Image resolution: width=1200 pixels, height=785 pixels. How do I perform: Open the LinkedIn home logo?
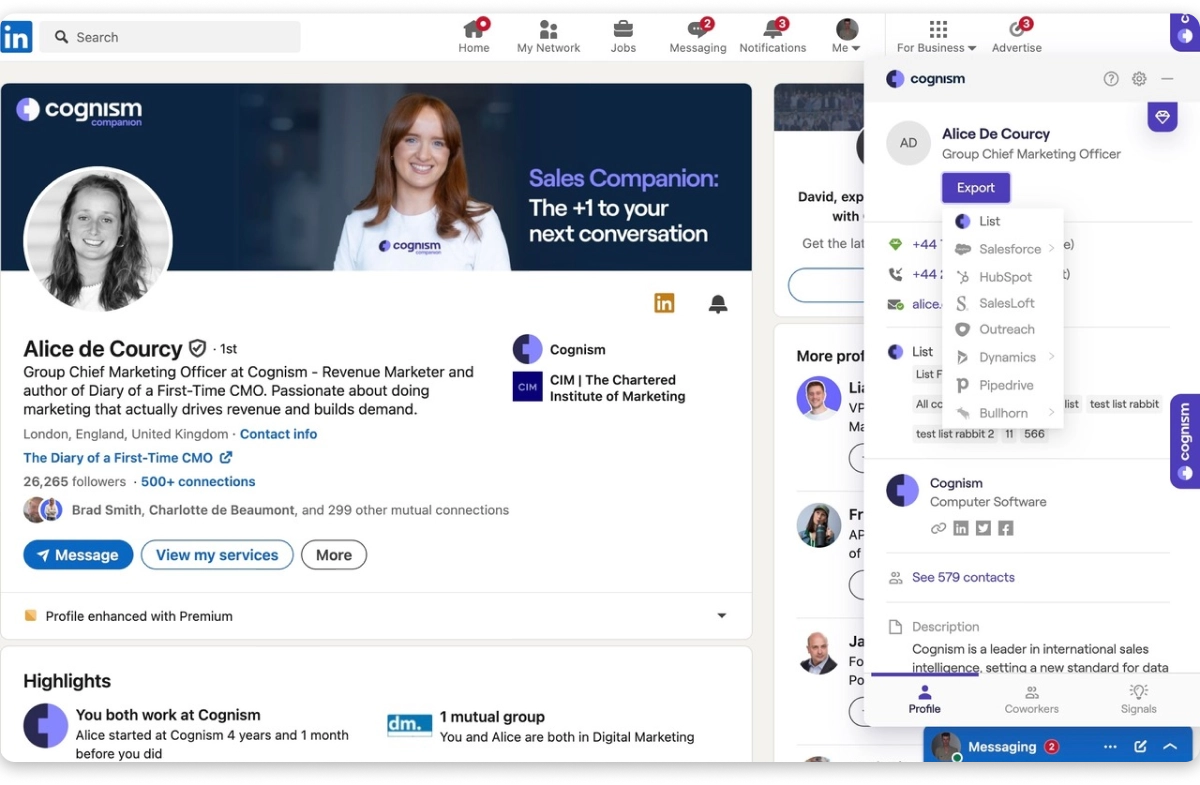coord(16,37)
